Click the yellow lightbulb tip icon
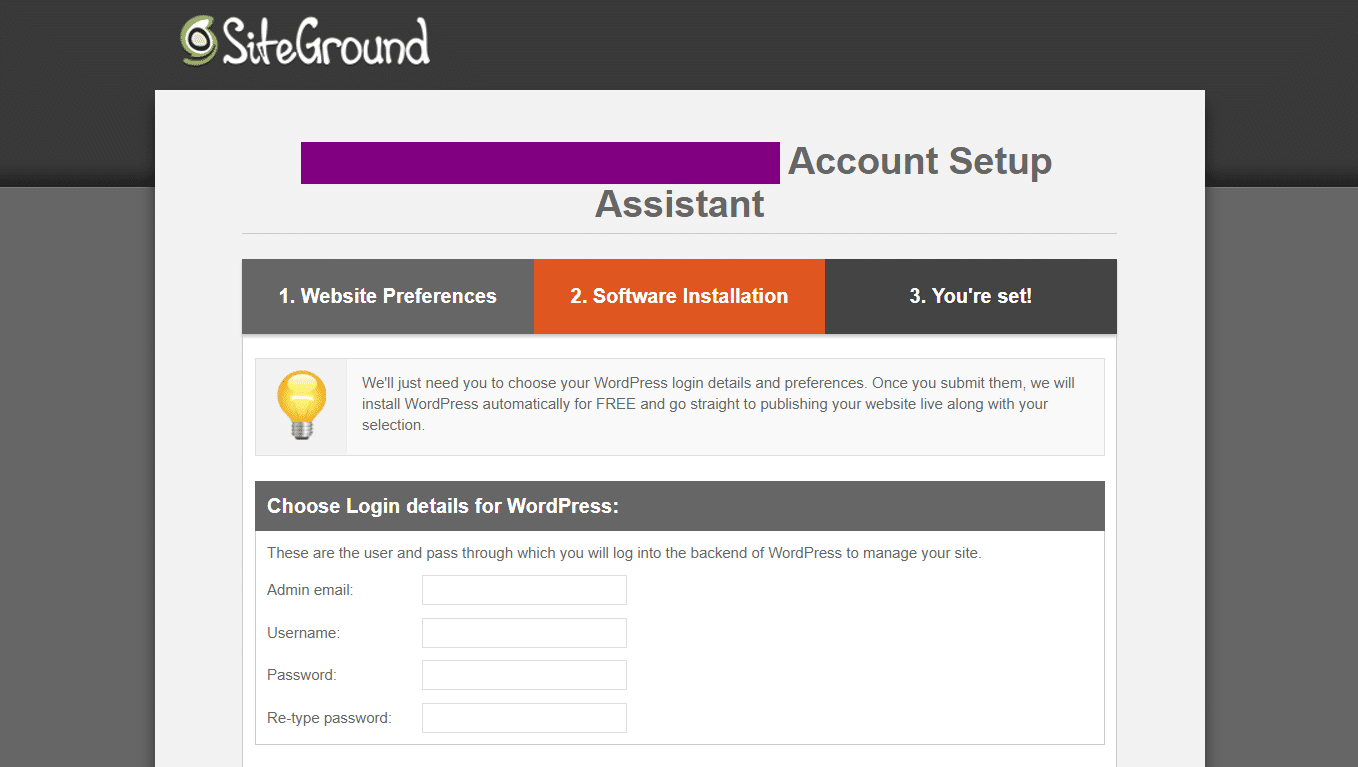The width and height of the screenshot is (1358, 767). 301,405
